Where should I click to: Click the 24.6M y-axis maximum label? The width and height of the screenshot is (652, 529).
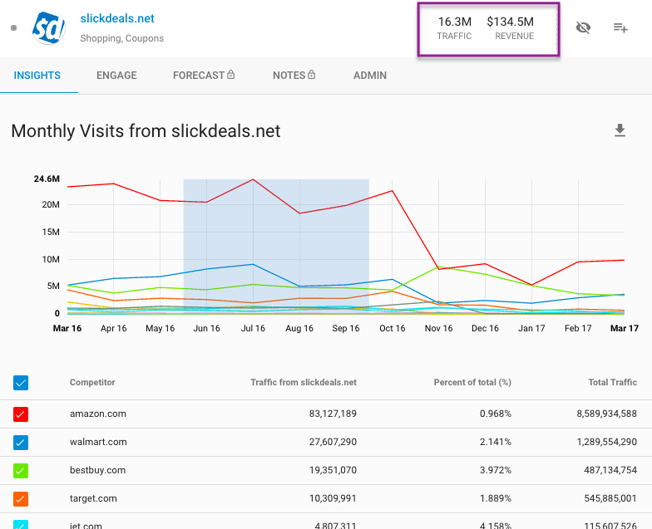47,179
